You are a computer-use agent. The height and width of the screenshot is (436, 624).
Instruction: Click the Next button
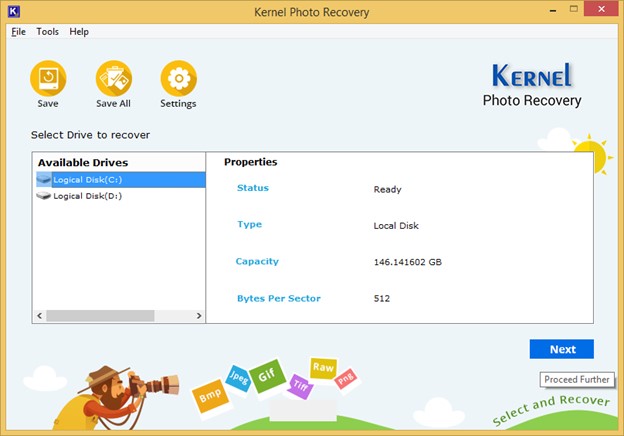point(562,349)
